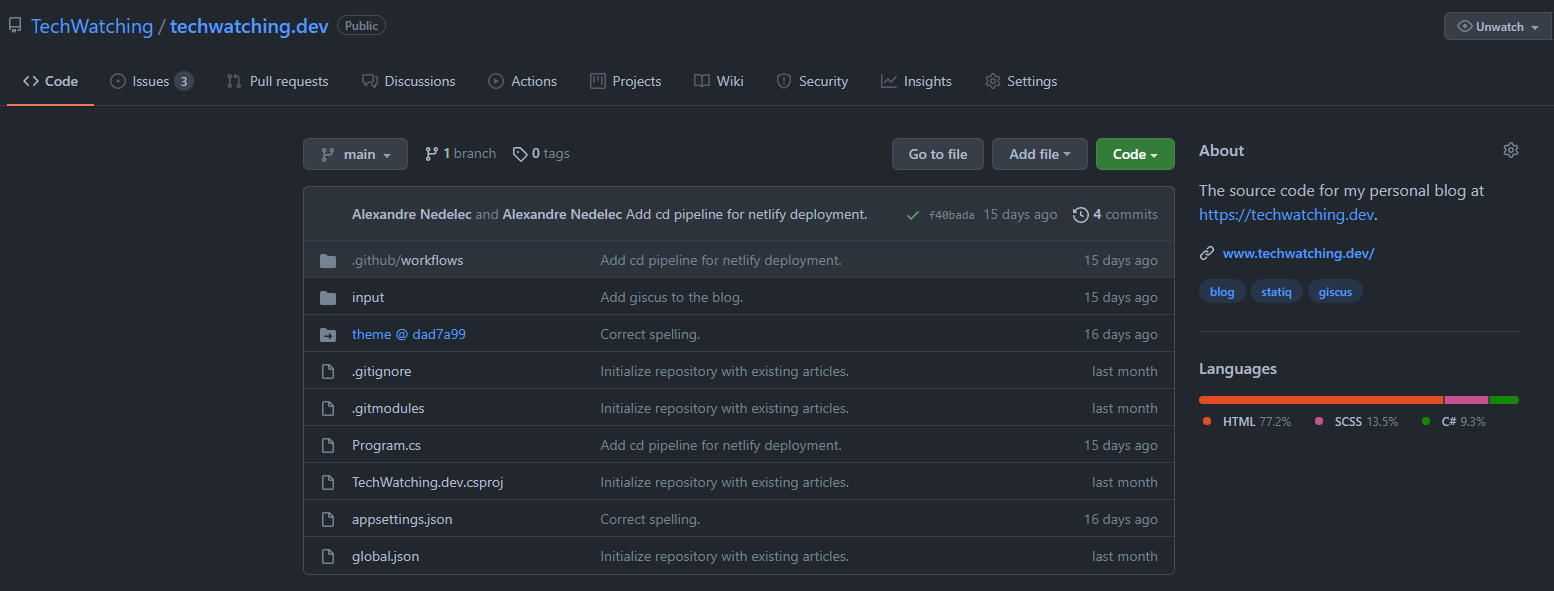The width and height of the screenshot is (1554, 591).
Task: Open the main branch selector
Action: click(355, 153)
